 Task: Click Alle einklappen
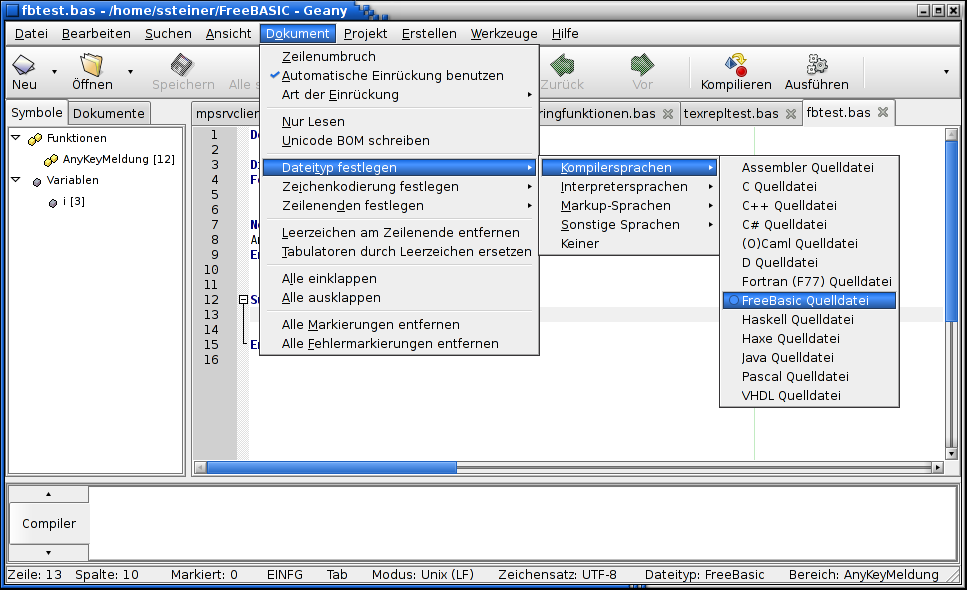[400, 279]
